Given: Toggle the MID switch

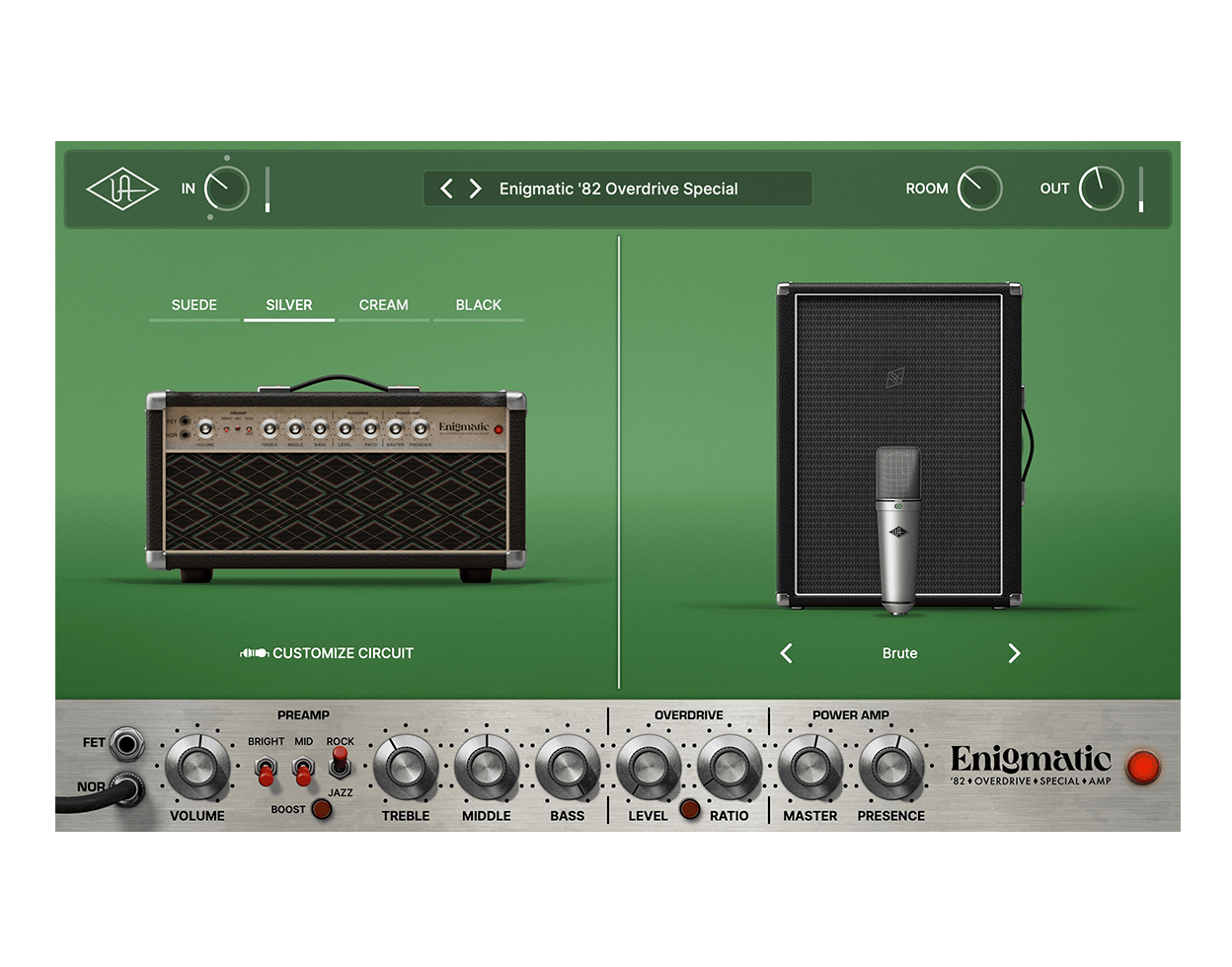Looking at the screenshot, I should [x=303, y=771].
